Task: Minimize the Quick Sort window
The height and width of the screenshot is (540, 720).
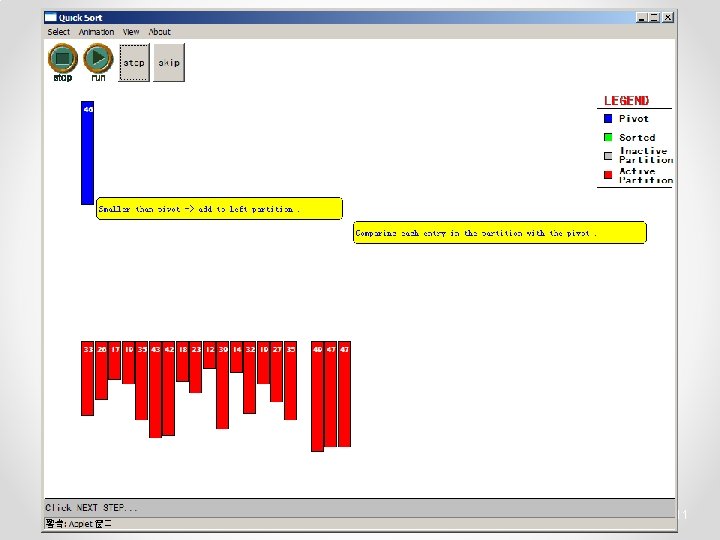Action: pos(642,17)
